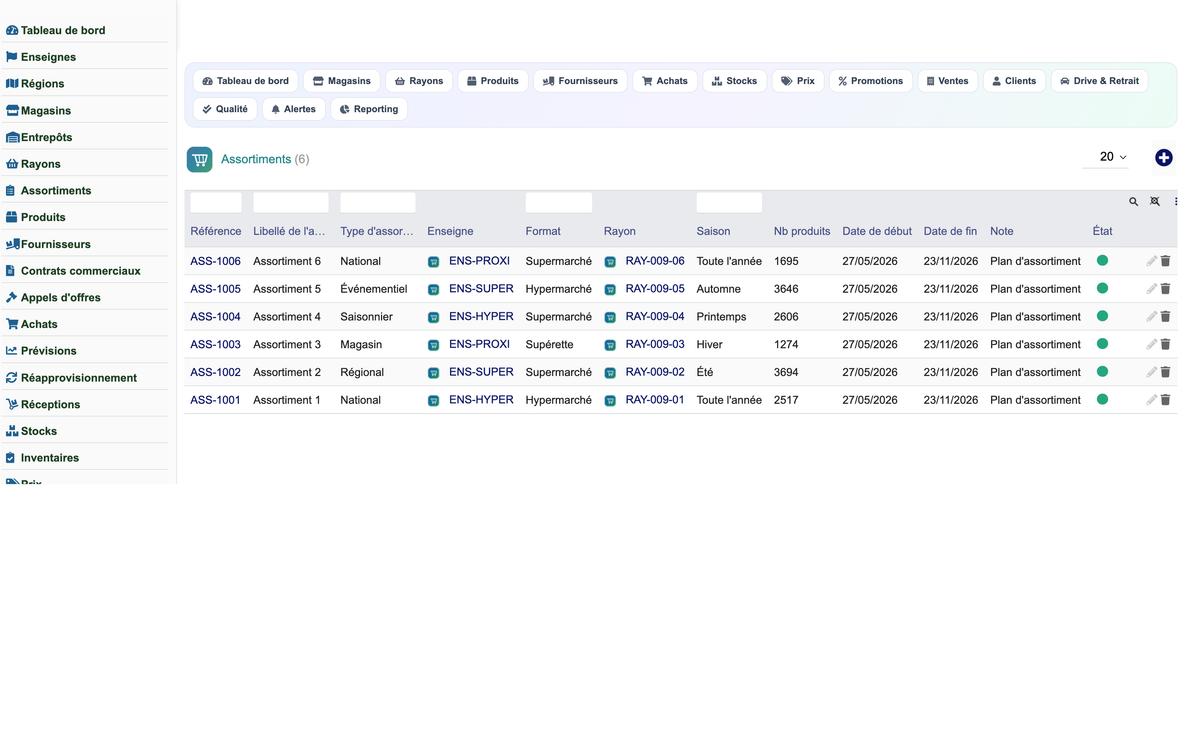Open the RAY-009-05 rayon link
Image resolution: width=1200 pixels, height=743 pixels.
655,289
